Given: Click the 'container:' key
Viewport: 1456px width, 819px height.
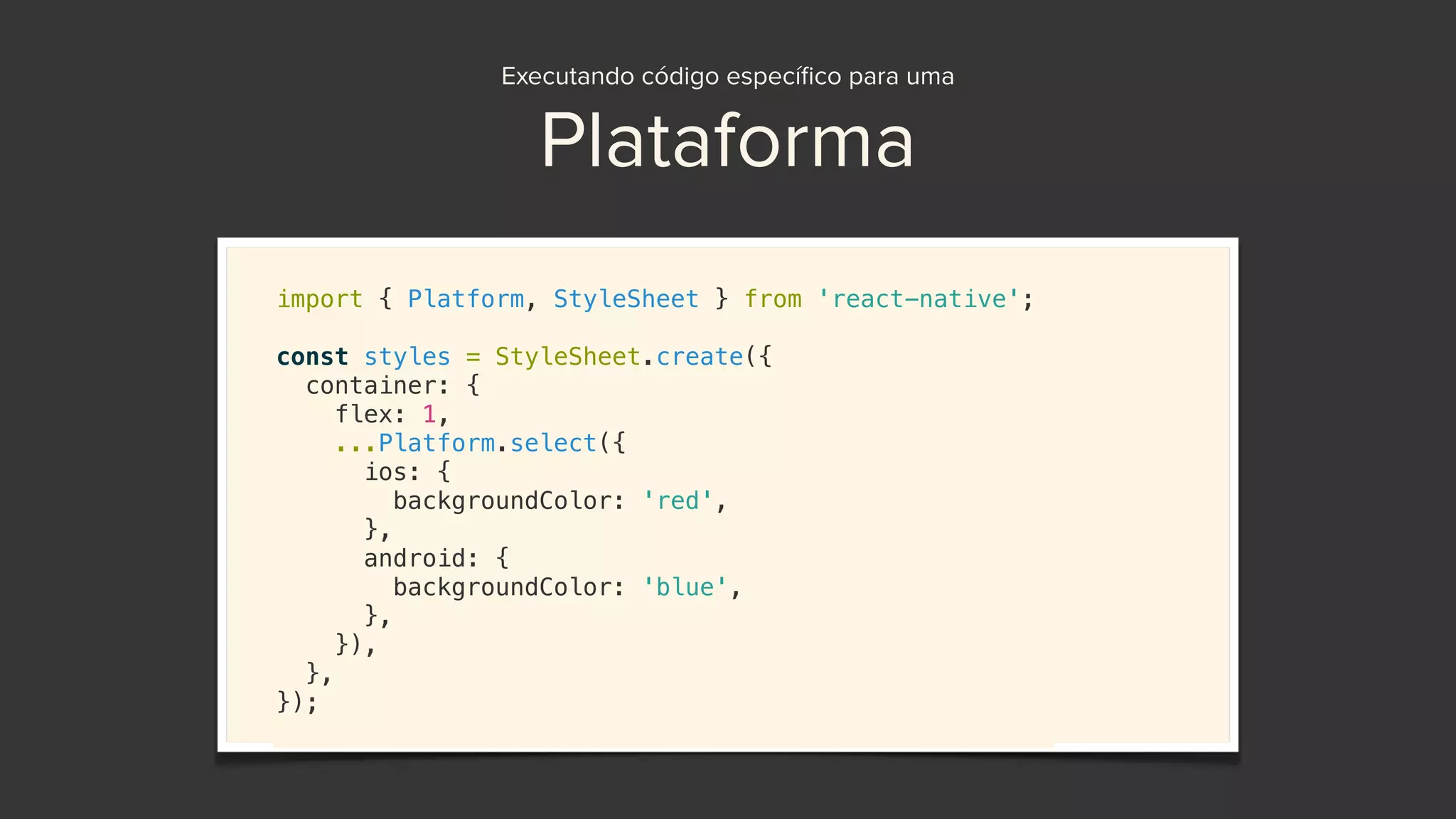Looking at the screenshot, I should [x=378, y=385].
